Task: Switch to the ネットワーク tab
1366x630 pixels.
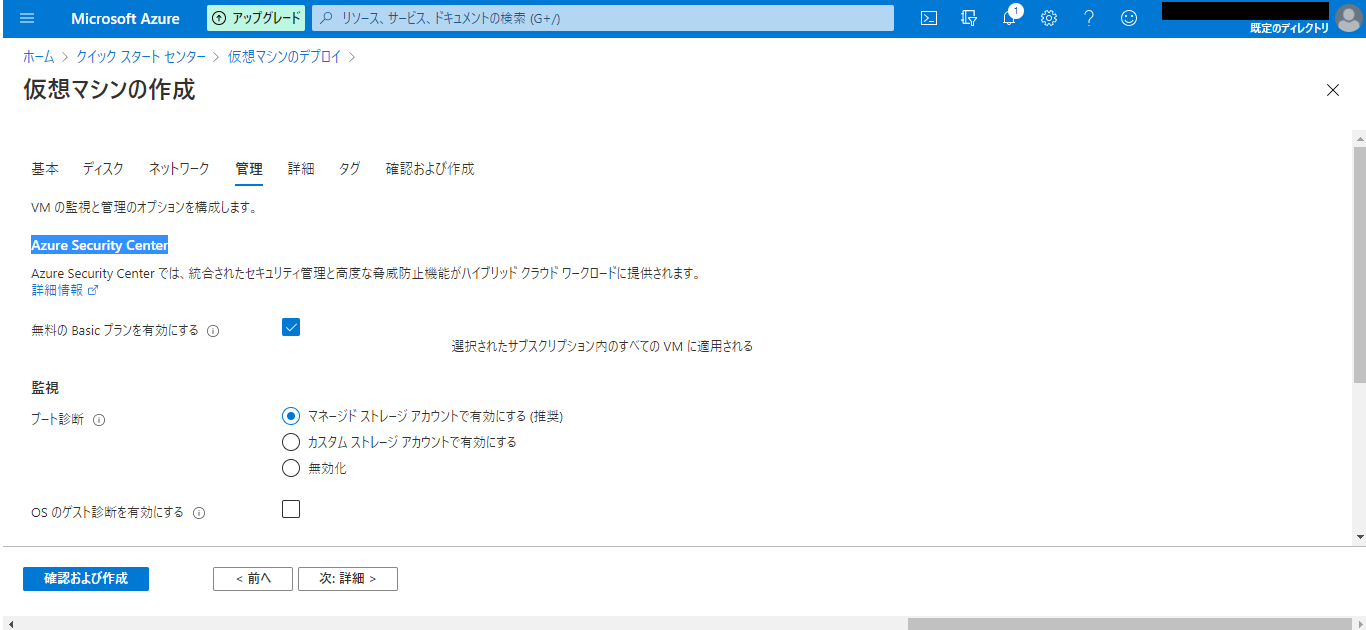Action: click(x=179, y=169)
